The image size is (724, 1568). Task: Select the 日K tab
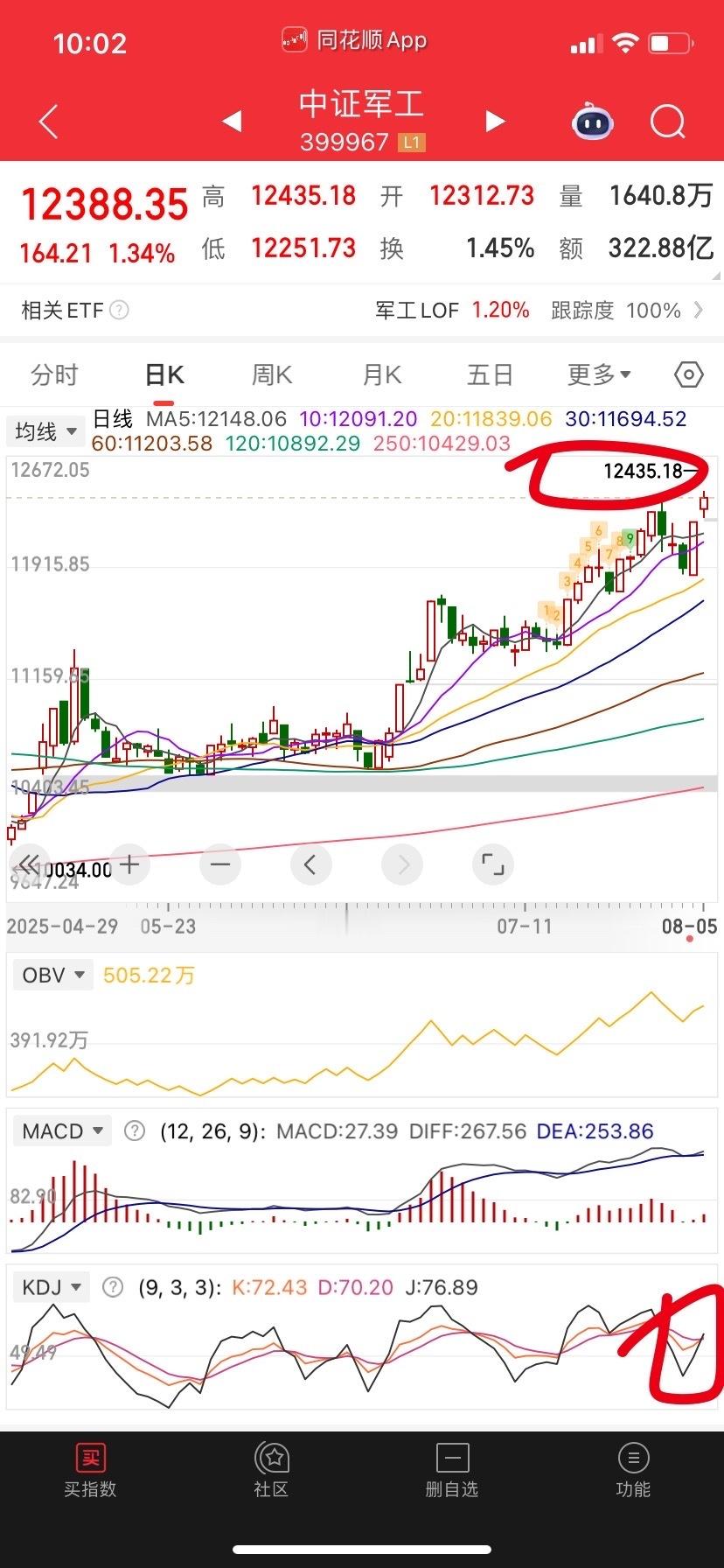tap(164, 375)
